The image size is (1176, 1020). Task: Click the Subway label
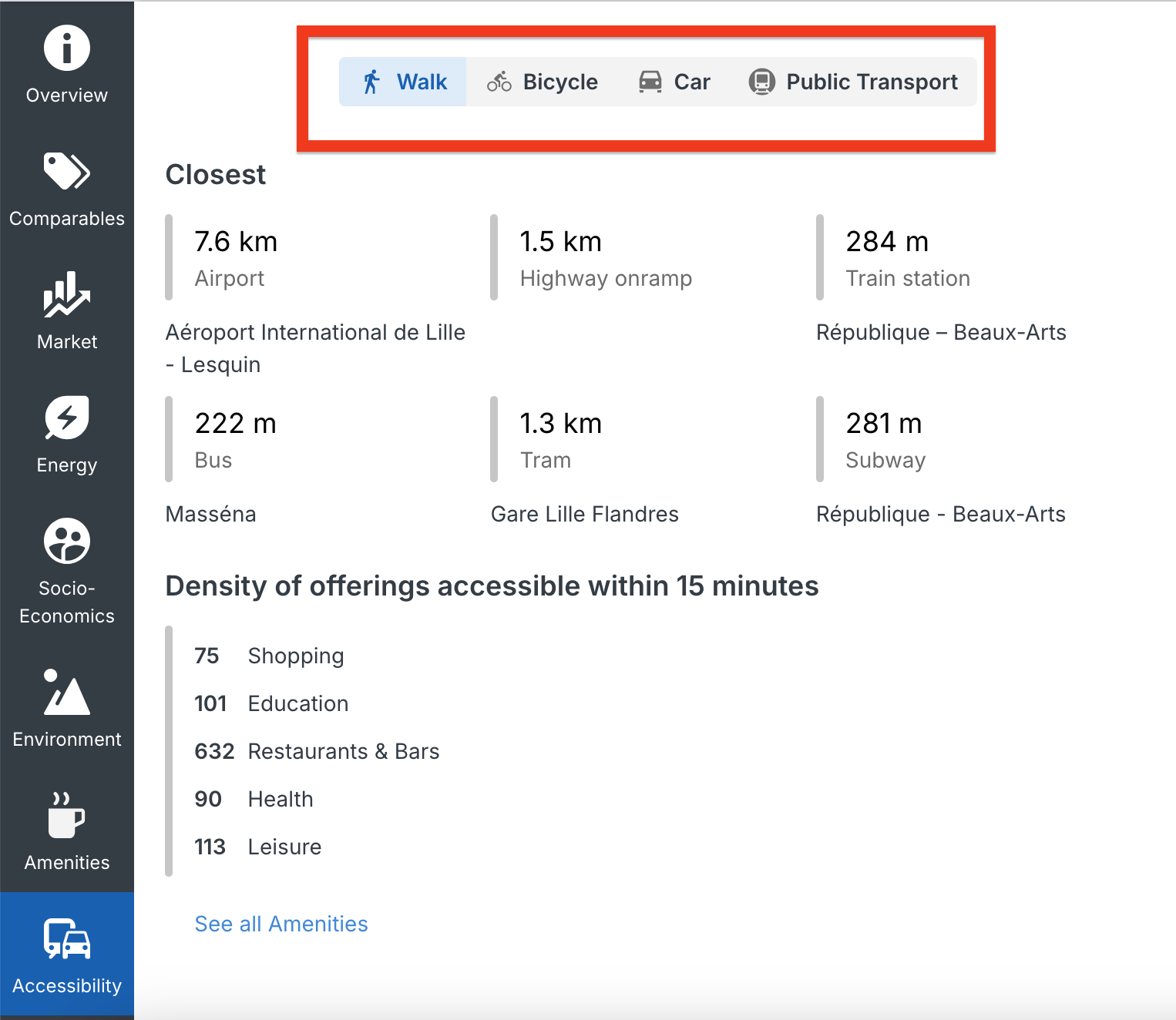[885, 460]
